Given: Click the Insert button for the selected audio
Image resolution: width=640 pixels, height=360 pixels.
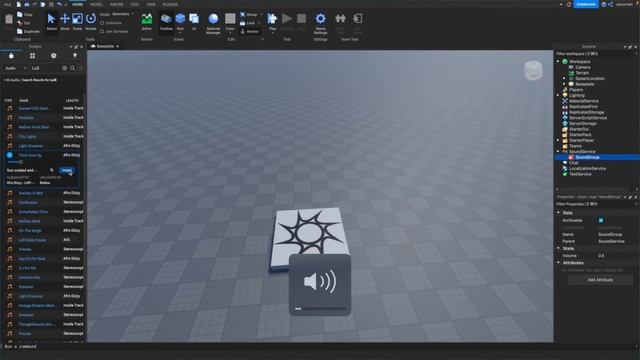Looking at the screenshot, I should [67, 170].
